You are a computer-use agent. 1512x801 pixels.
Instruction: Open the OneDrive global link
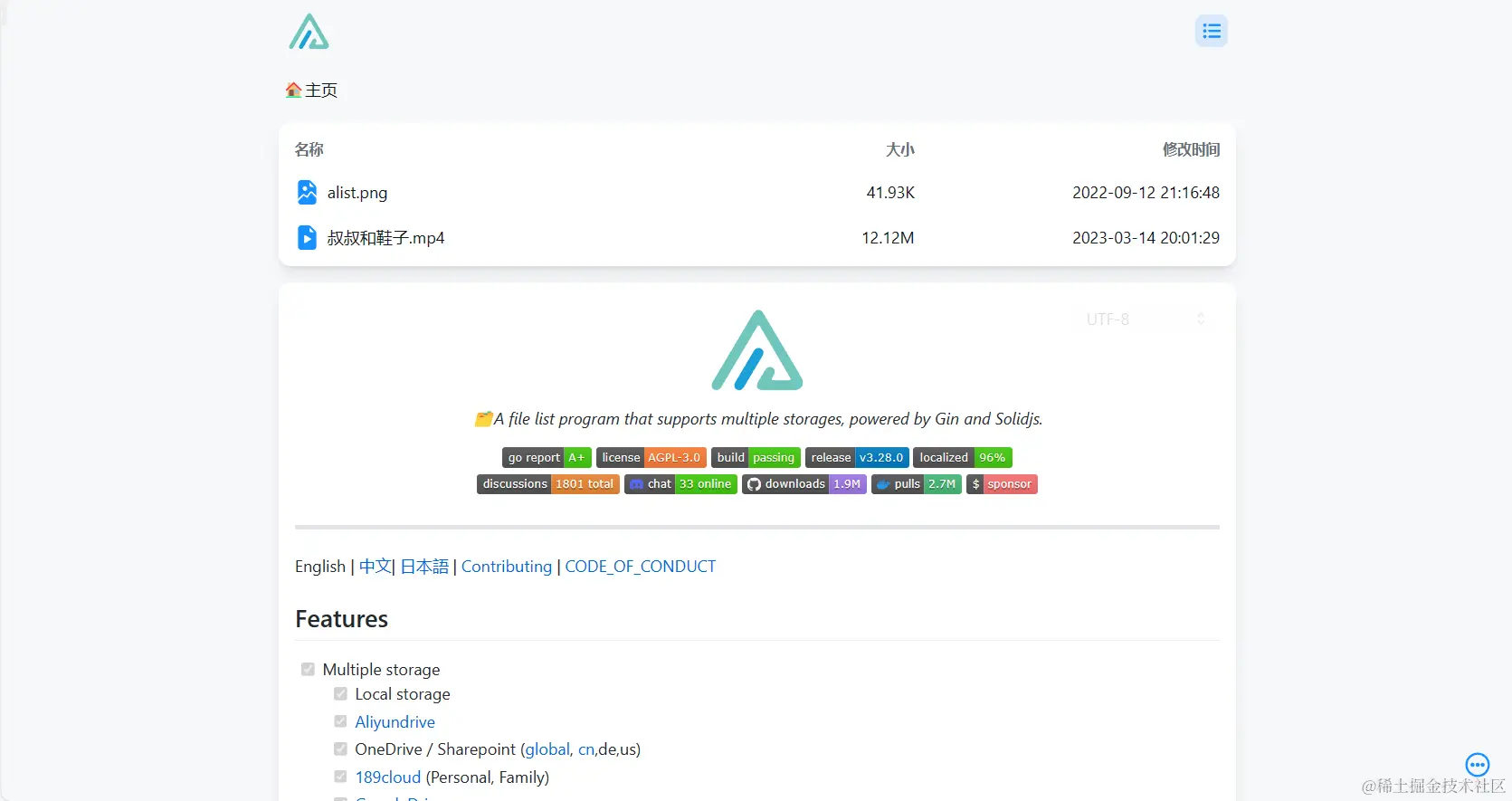(547, 749)
